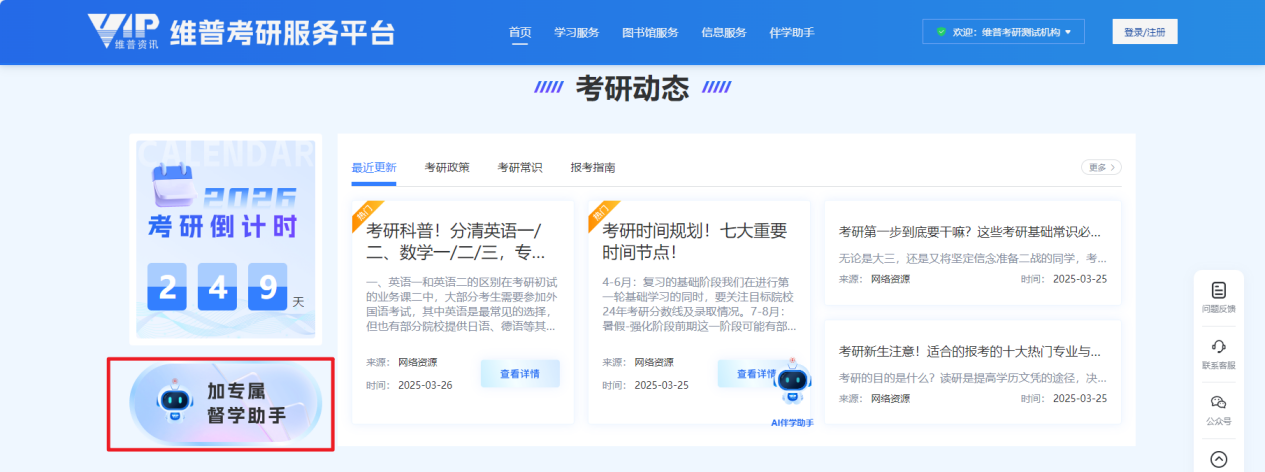Click the green shield icon beside 欢迎
This screenshot has height=472, width=1265.
pyautogui.click(x=940, y=32)
